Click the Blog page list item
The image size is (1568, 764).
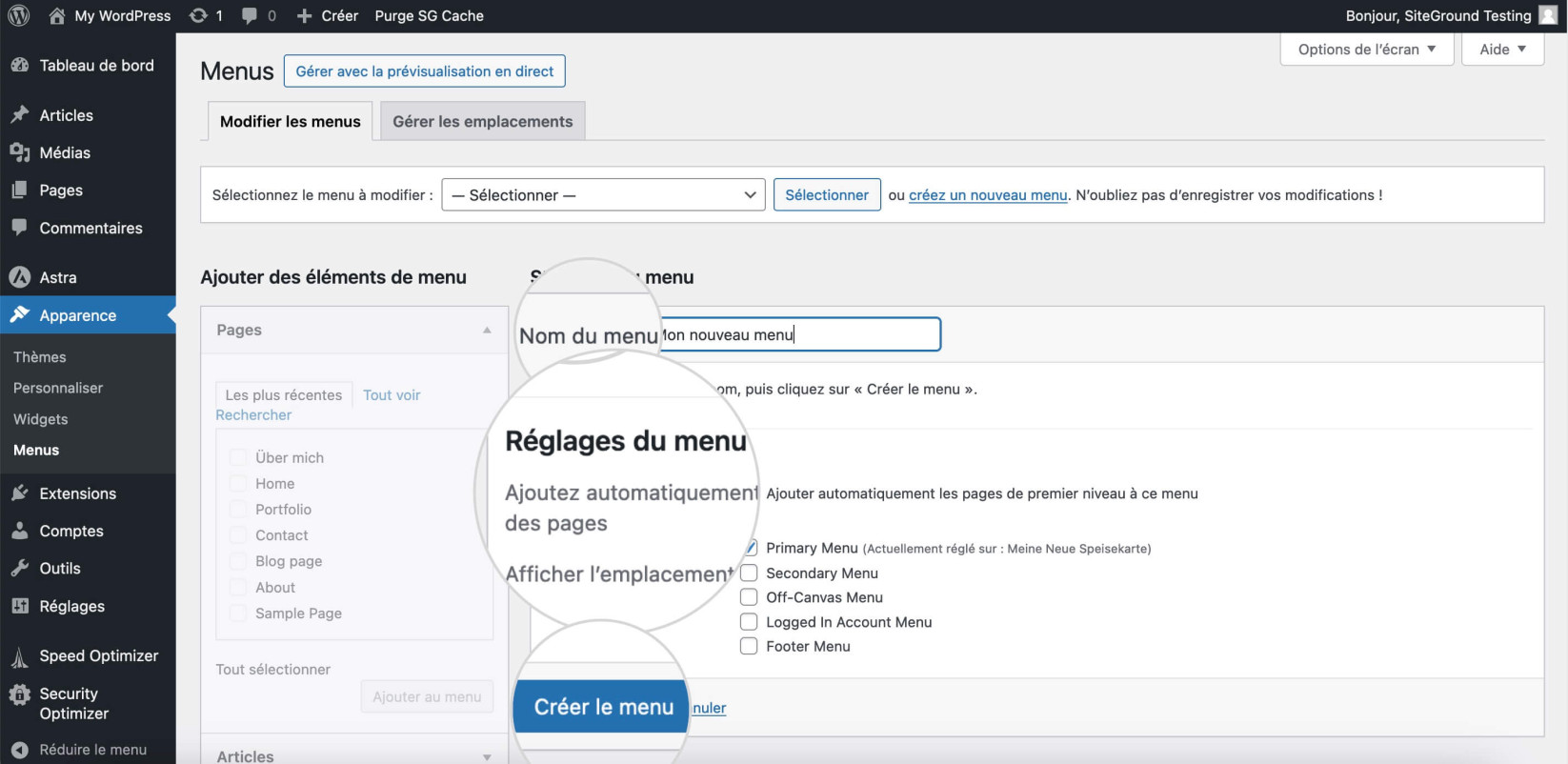(x=289, y=561)
